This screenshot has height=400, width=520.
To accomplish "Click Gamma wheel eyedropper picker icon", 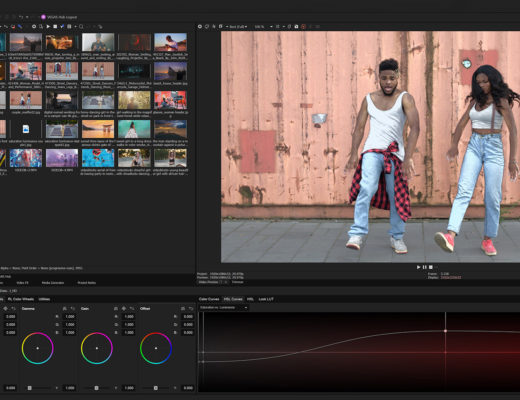I will (65, 309).
